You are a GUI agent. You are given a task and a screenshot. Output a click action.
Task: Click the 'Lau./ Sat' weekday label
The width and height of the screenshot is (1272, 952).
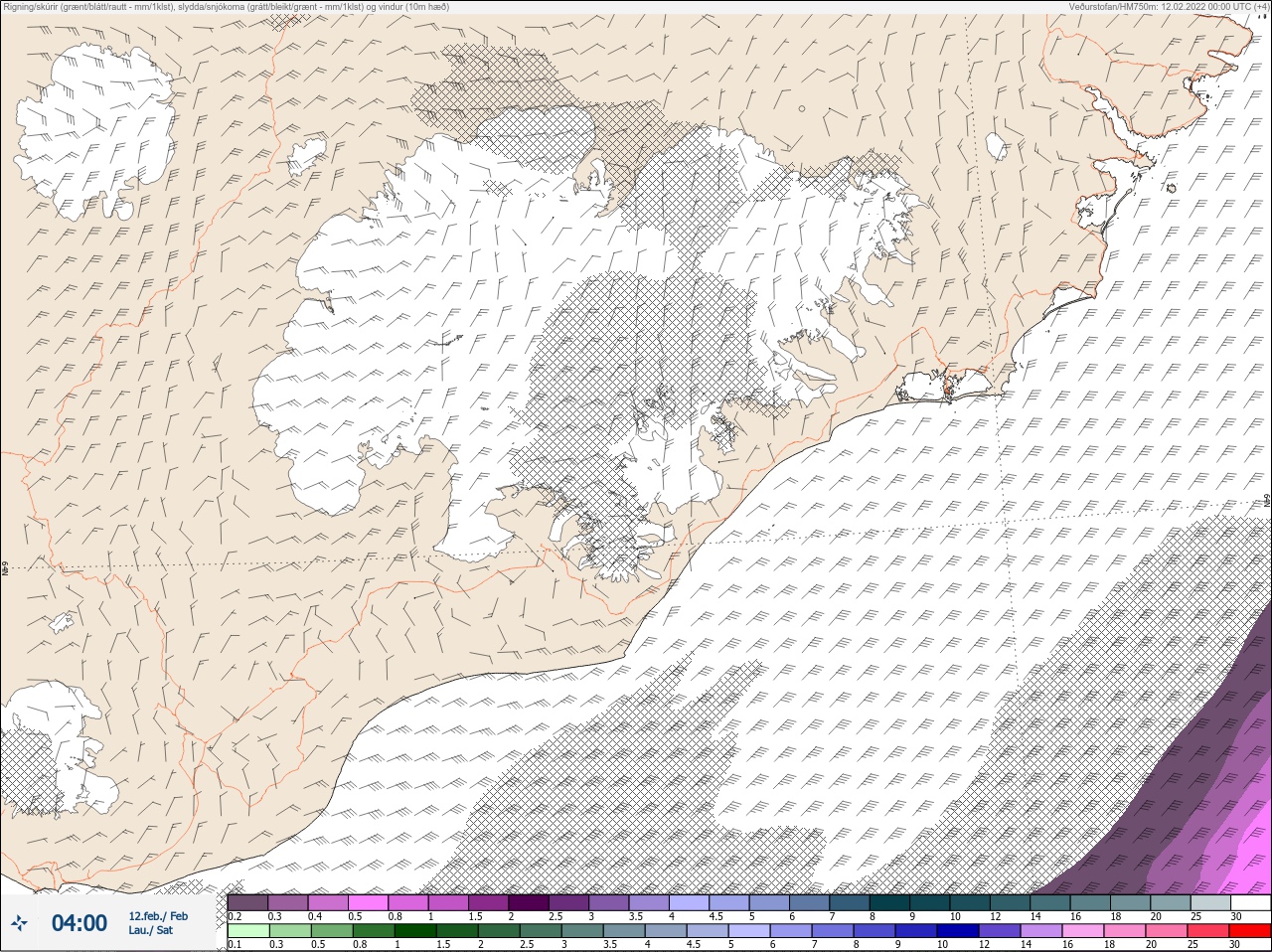point(151,931)
